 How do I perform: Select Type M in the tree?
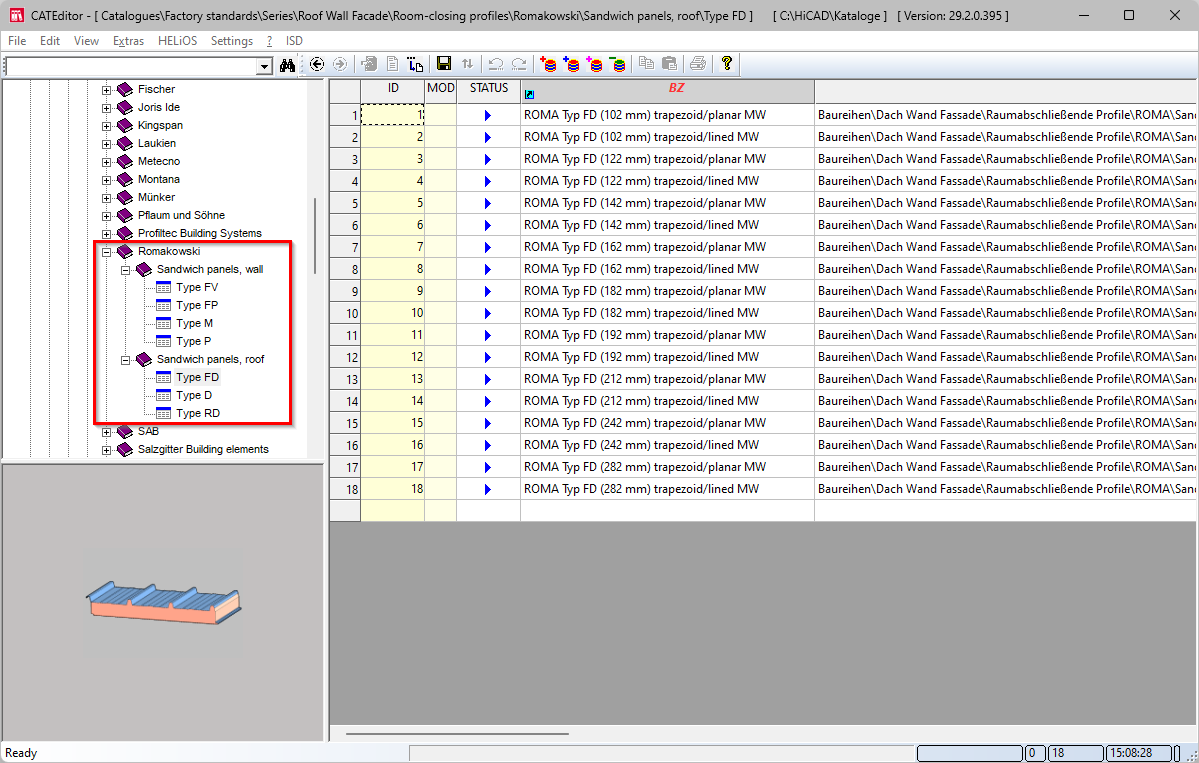point(194,323)
